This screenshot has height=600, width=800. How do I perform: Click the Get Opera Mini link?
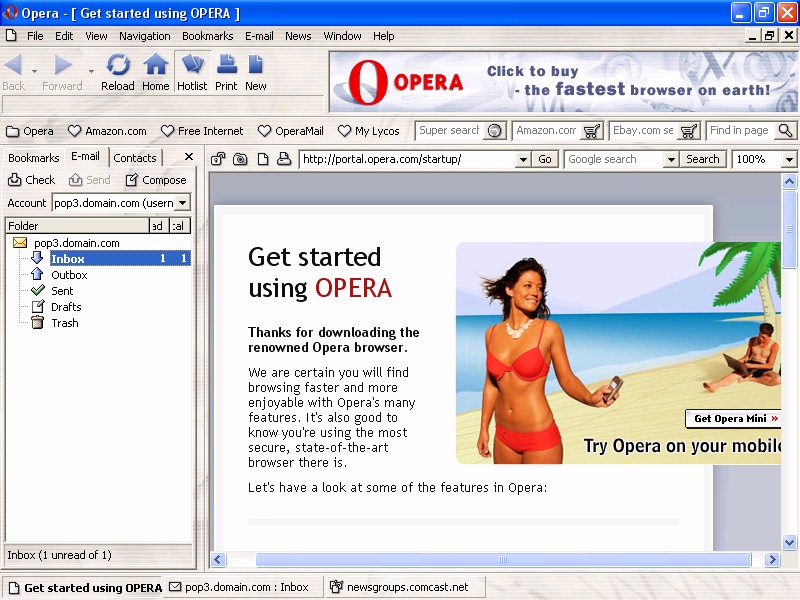[735, 419]
